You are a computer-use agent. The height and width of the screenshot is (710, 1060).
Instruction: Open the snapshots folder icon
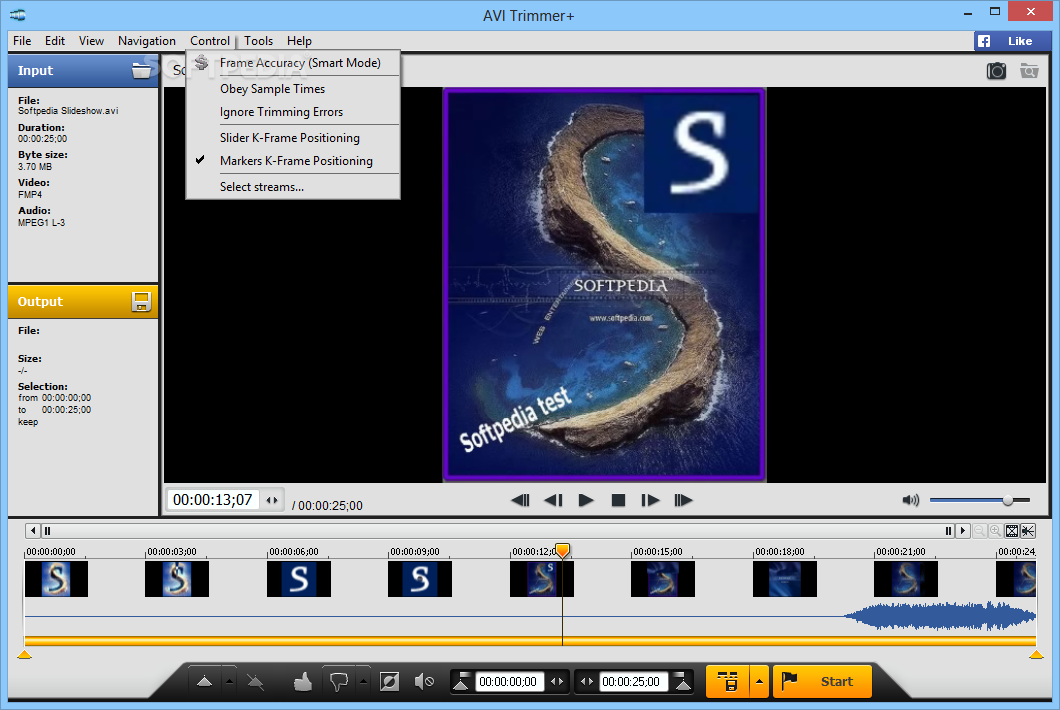pyautogui.click(x=1029, y=70)
